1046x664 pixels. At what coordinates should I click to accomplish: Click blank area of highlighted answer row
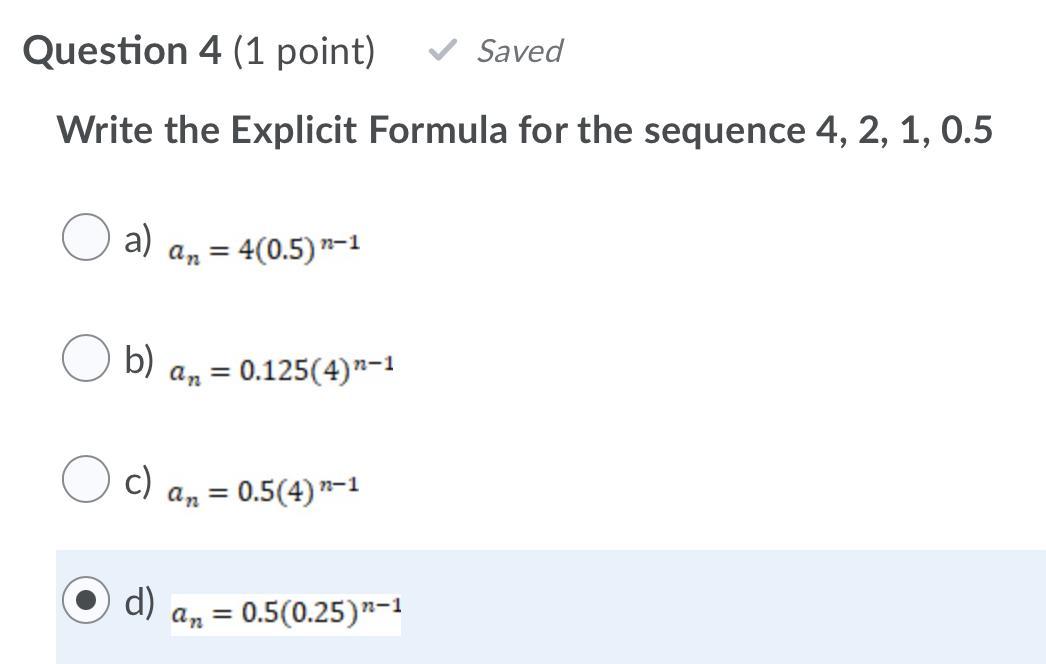(720, 603)
